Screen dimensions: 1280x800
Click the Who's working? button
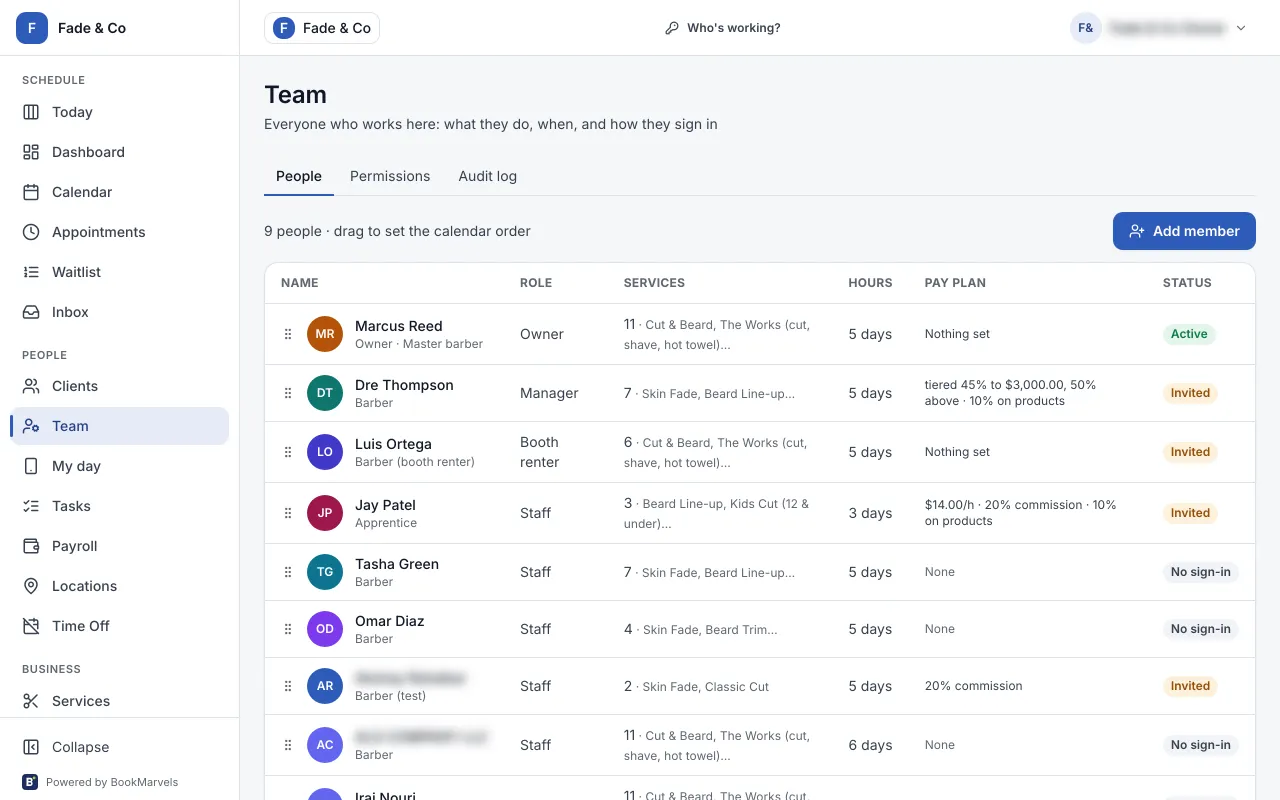[722, 28]
